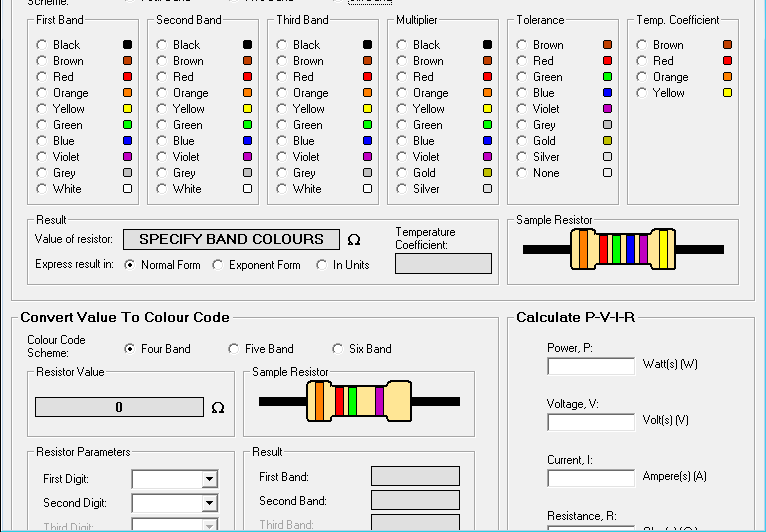
Task: Click the Temperature Coefficient result box
Action: [444, 263]
